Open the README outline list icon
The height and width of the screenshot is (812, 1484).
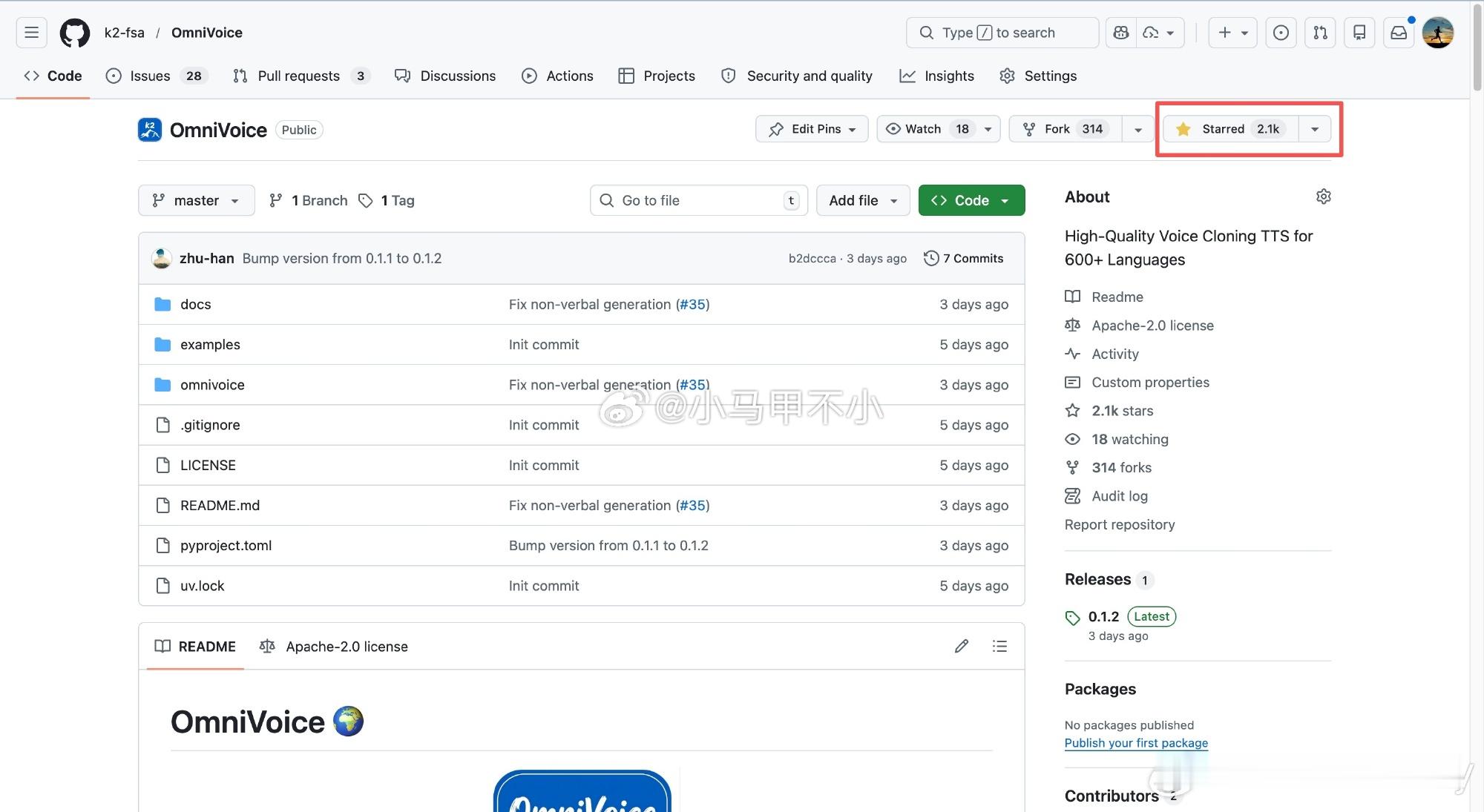(x=999, y=647)
